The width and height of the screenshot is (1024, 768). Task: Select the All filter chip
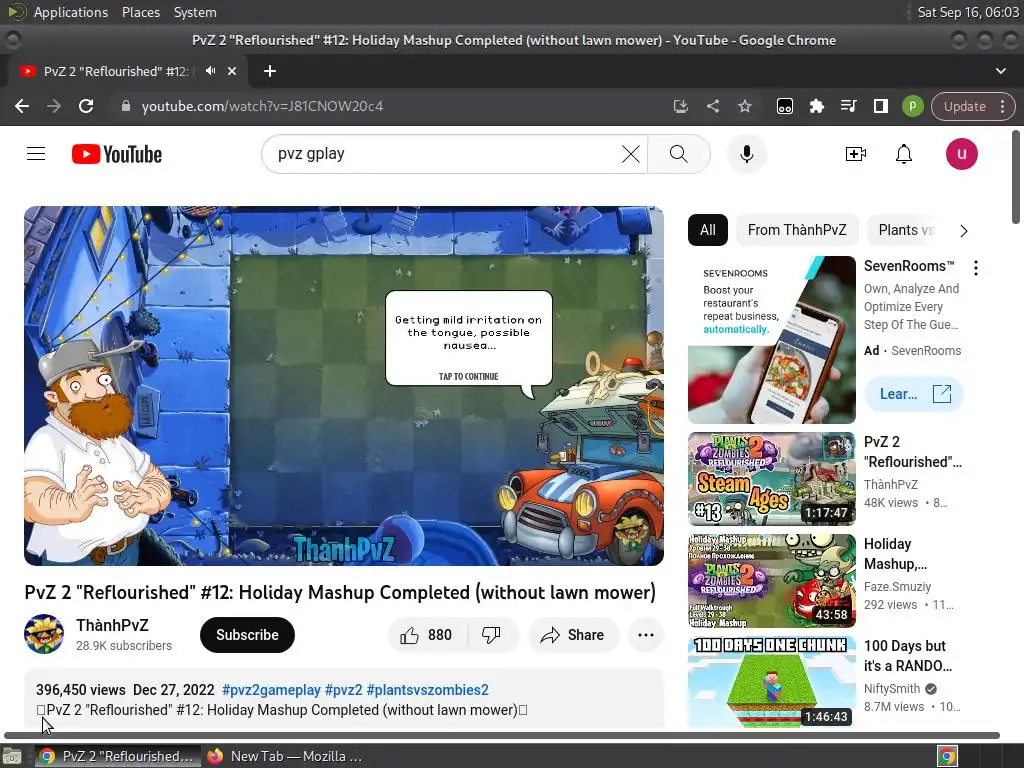coord(707,230)
